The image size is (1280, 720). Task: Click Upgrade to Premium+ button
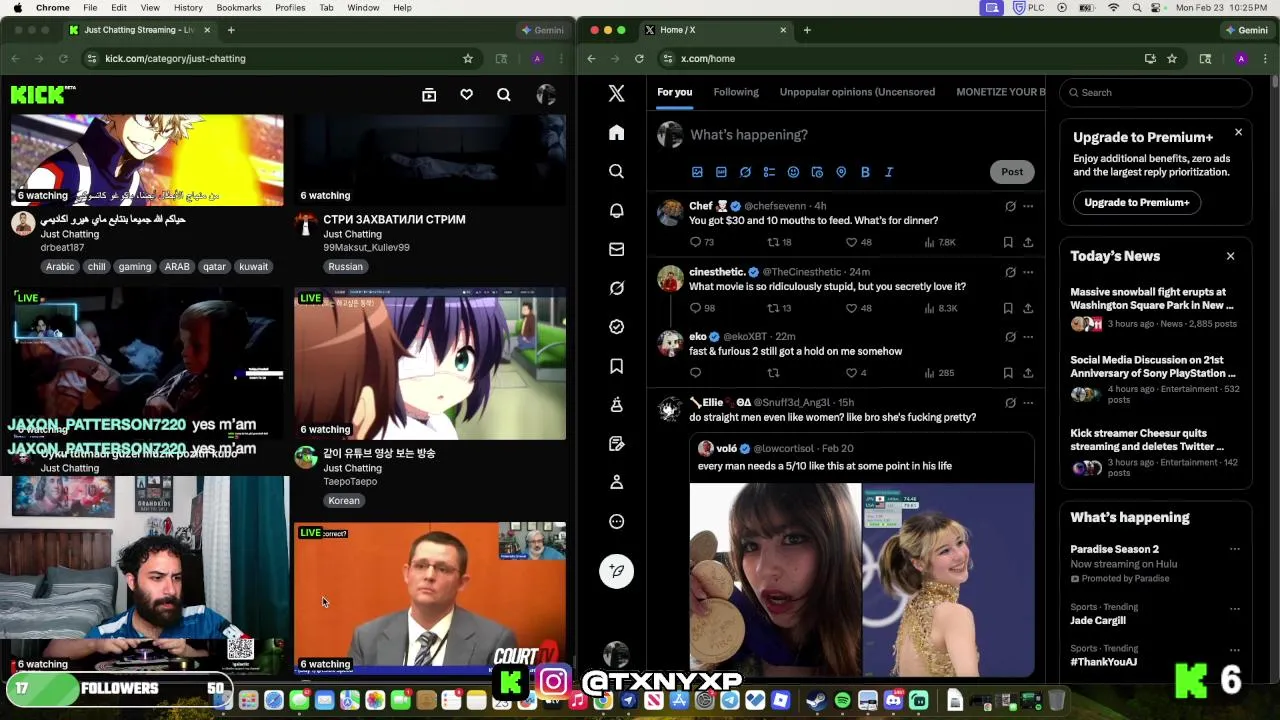(x=1137, y=202)
